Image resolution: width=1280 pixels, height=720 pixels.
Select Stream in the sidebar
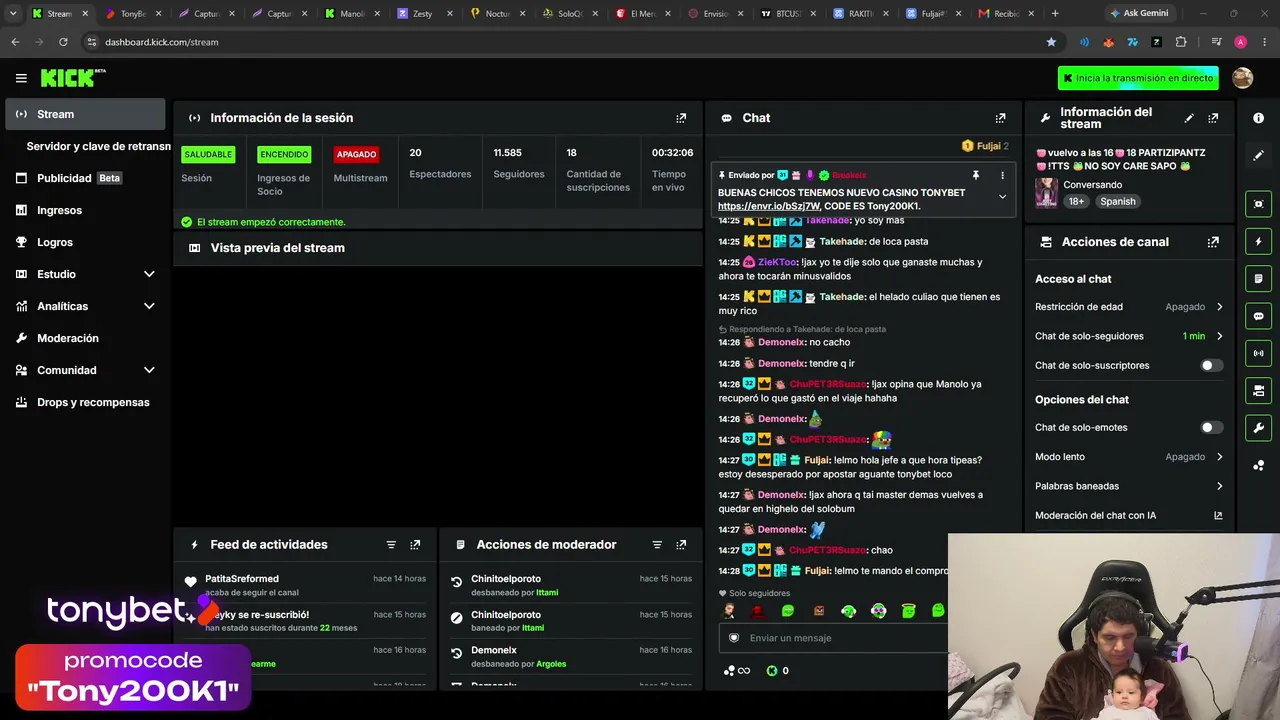(85, 114)
